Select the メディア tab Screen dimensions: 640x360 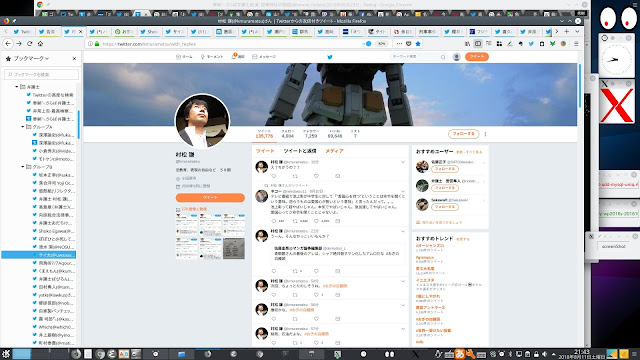coord(334,151)
